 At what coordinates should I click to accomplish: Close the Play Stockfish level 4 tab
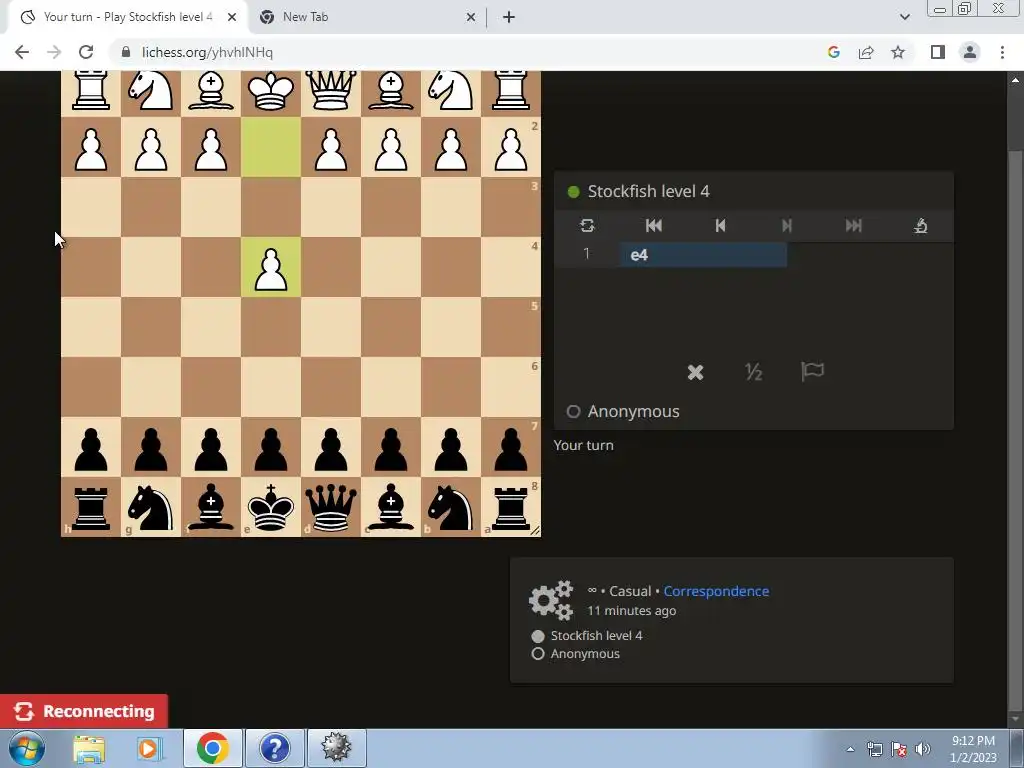[232, 18]
